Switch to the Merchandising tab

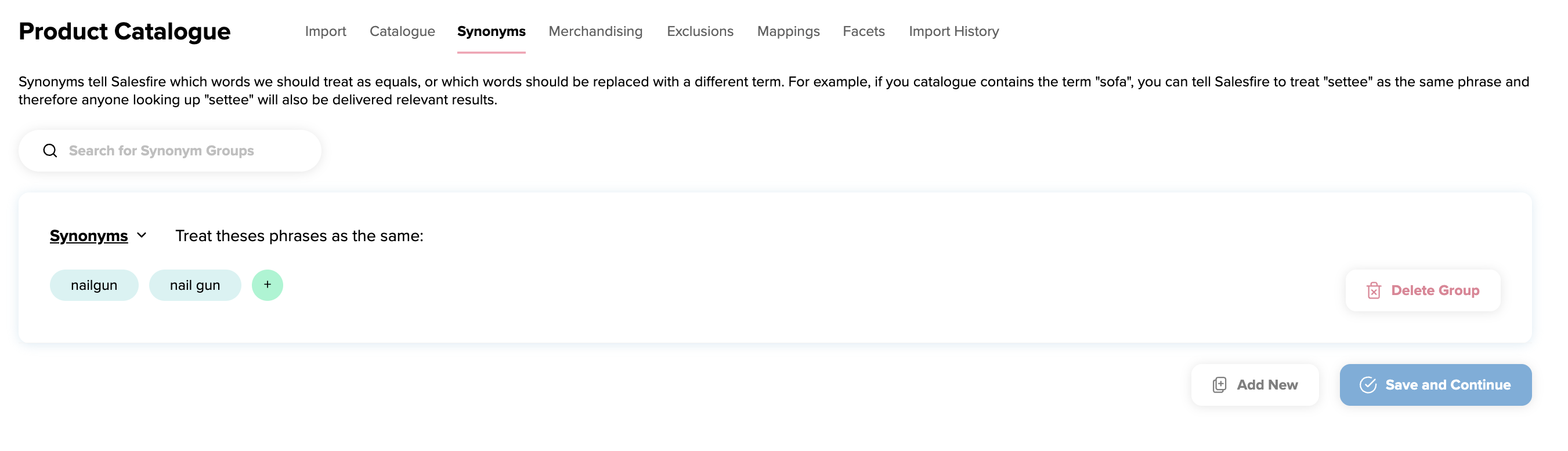coord(595,31)
